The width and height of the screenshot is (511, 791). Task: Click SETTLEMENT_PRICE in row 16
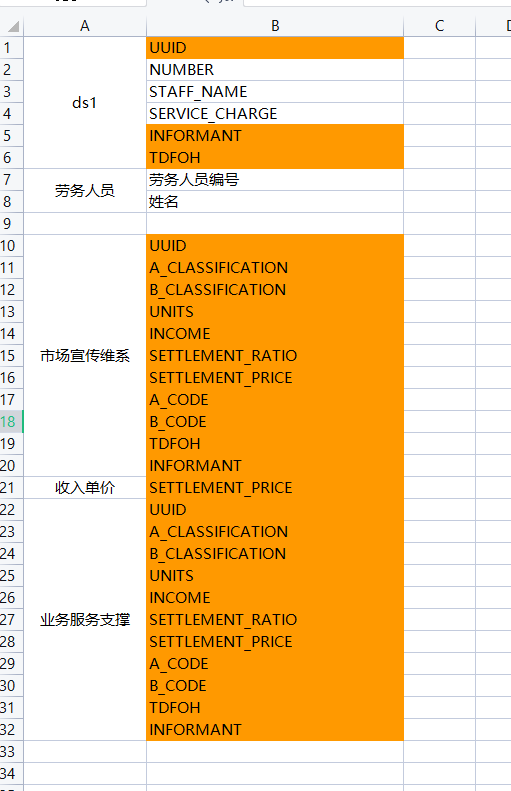coord(275,378)
